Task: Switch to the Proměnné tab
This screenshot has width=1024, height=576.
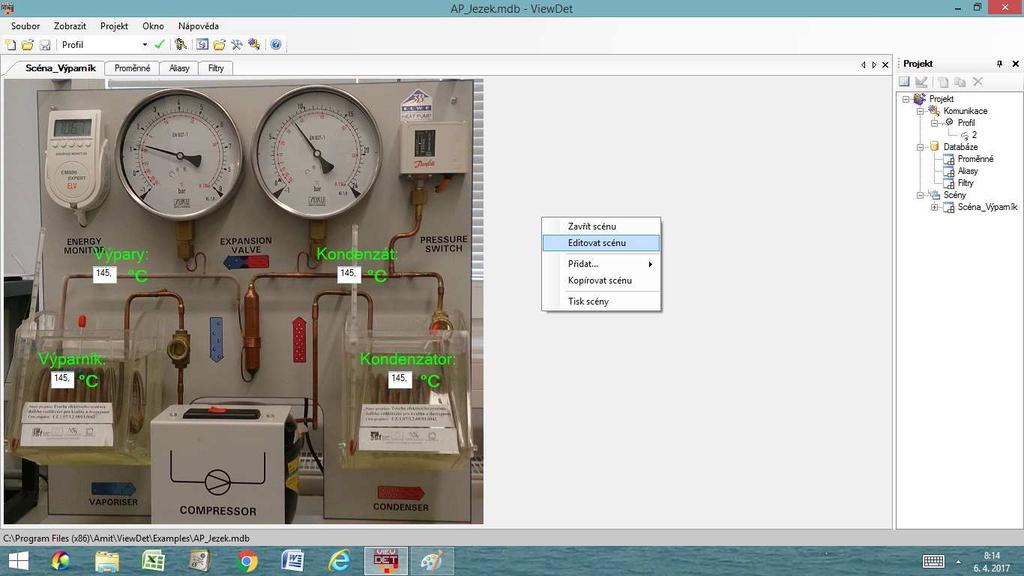Action: click(132, 68)
